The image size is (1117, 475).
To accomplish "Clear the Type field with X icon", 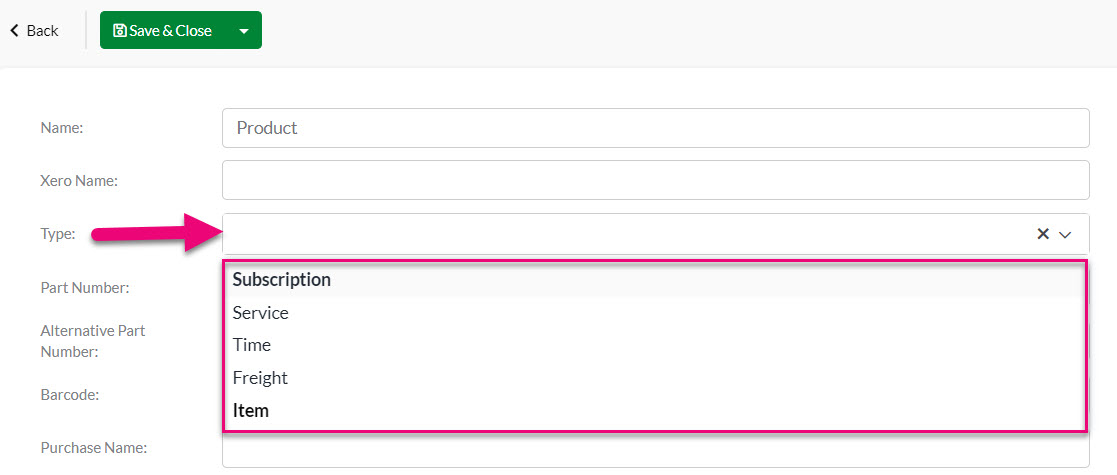I will (x=1043, y=234).
